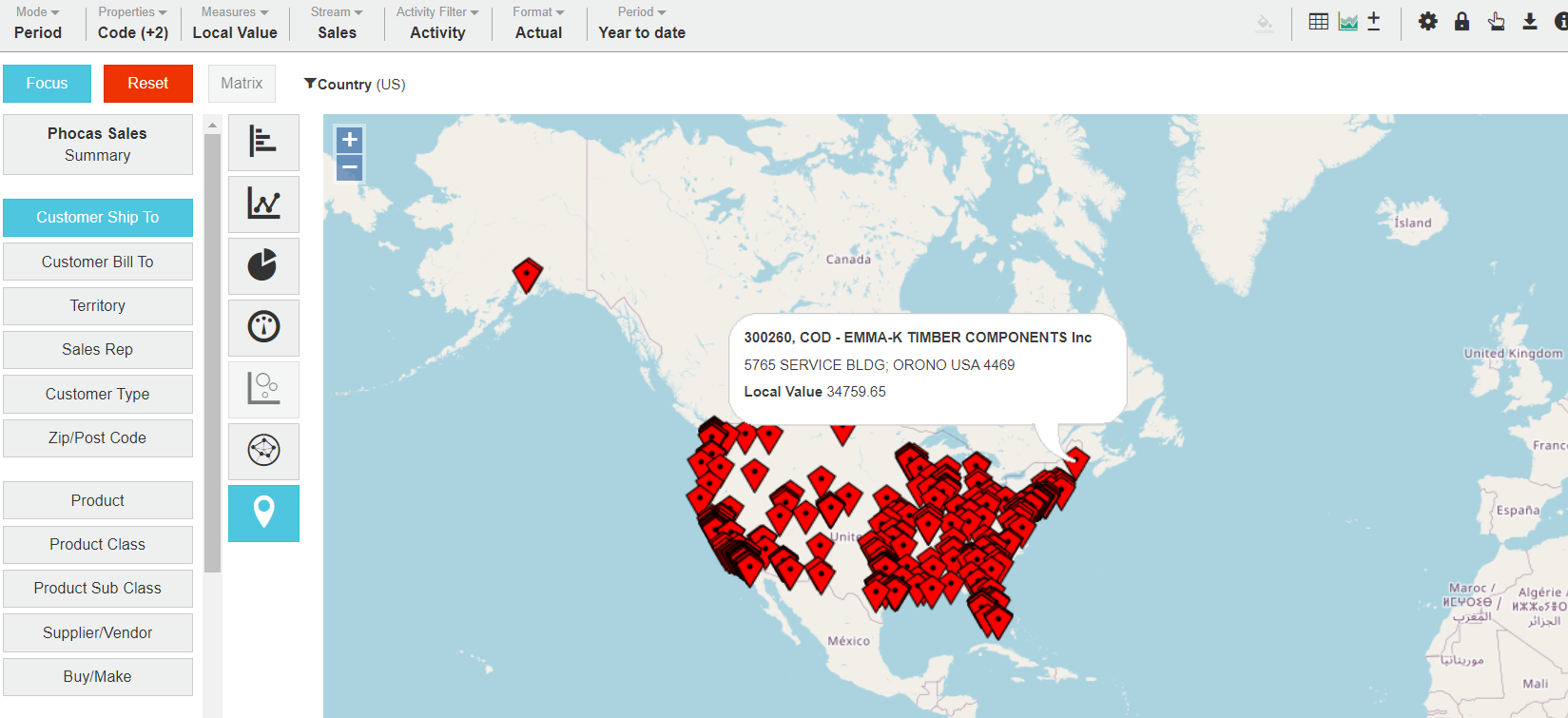Image resolution: width=1568 pixels, height=718 pixels.
Task: Click the Alaska map marker
Action: [x=527, y=274]
